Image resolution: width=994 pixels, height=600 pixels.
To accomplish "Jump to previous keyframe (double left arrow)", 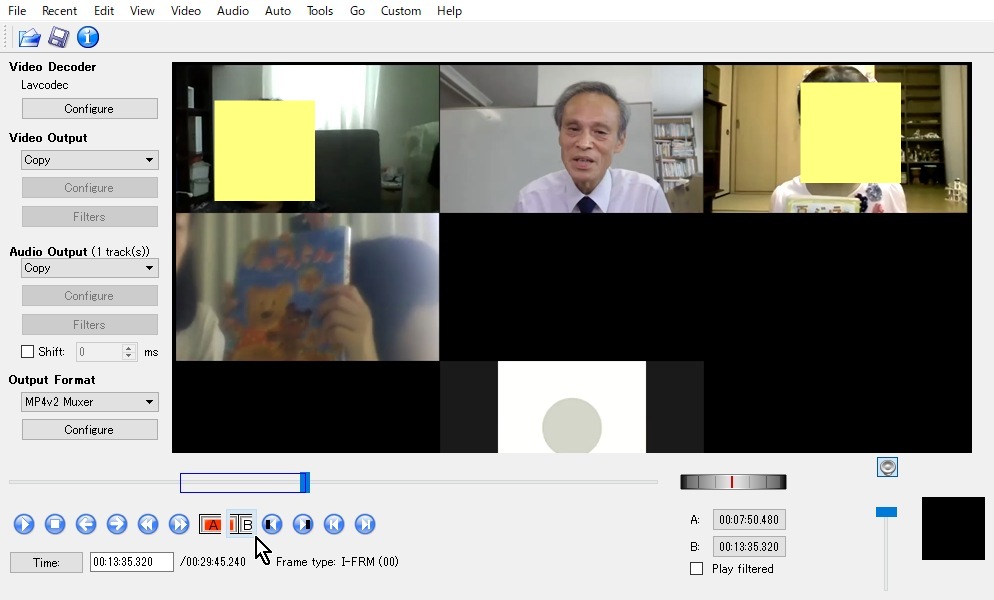I will tap(148, 524).
